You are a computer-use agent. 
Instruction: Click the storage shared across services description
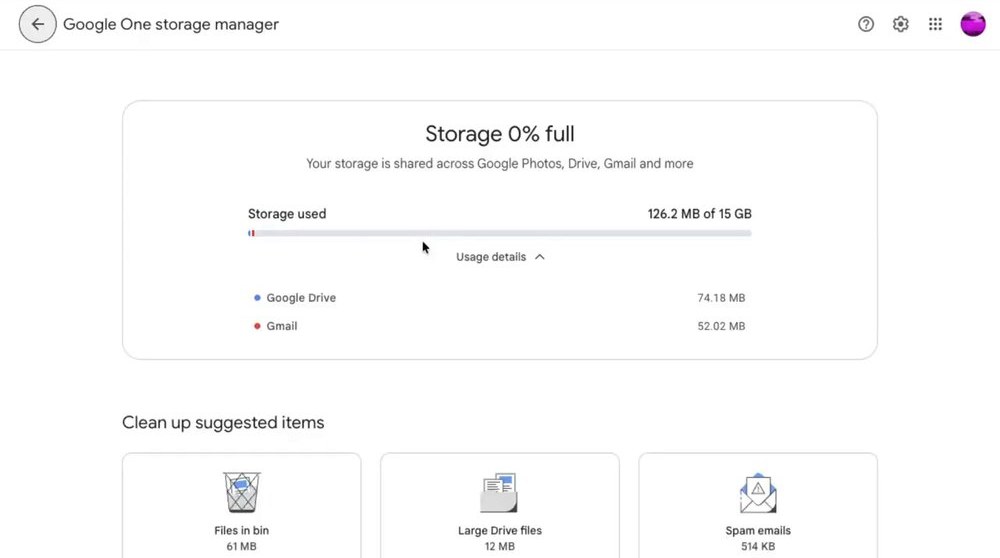coord(500,164)
